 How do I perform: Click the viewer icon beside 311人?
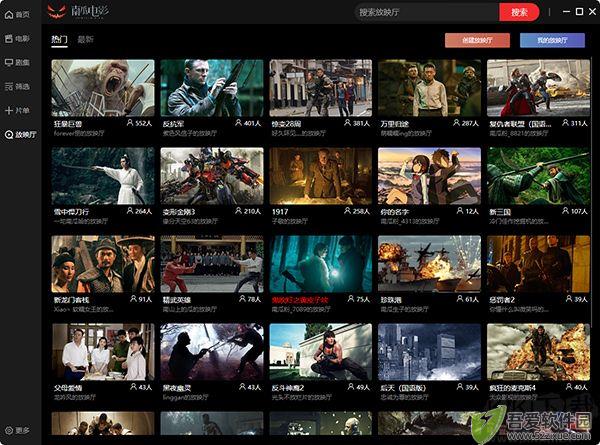(565, 123)
